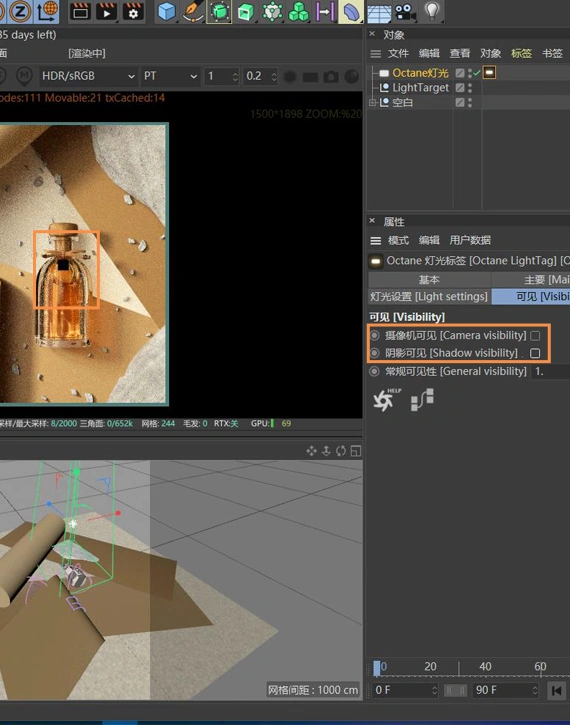The width and height of the screenshot is (570, 725).
Task: Click Live Viewer render region icon
Action: (310, 77)
